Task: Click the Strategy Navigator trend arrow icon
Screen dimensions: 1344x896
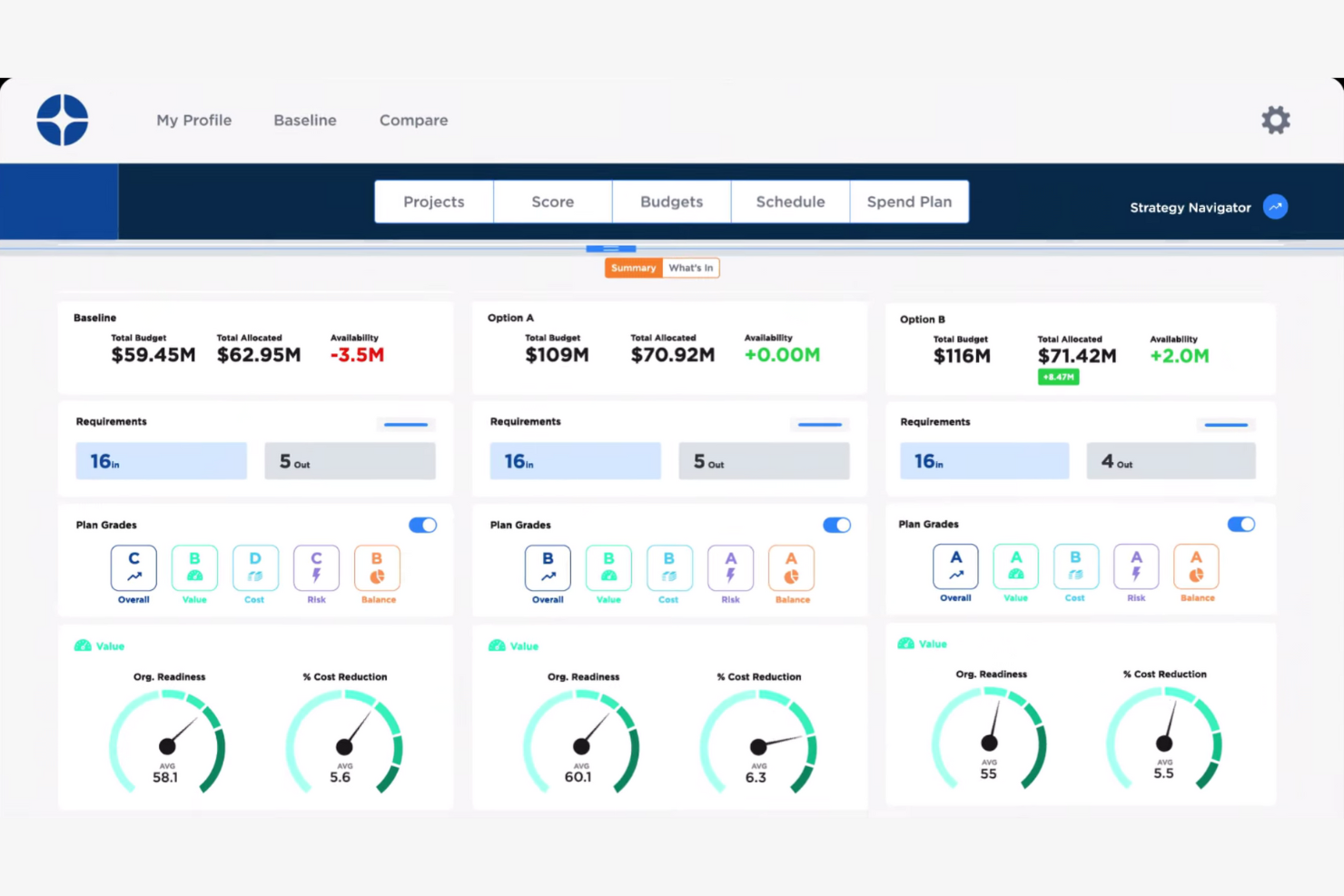Action: click(x=1275, y=207)
